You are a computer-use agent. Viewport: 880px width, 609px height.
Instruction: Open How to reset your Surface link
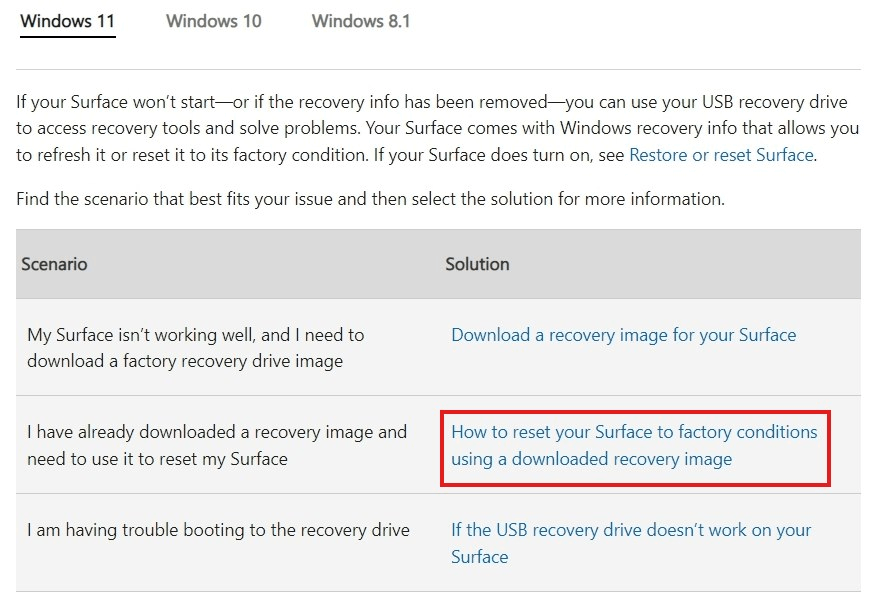(634, 445)
